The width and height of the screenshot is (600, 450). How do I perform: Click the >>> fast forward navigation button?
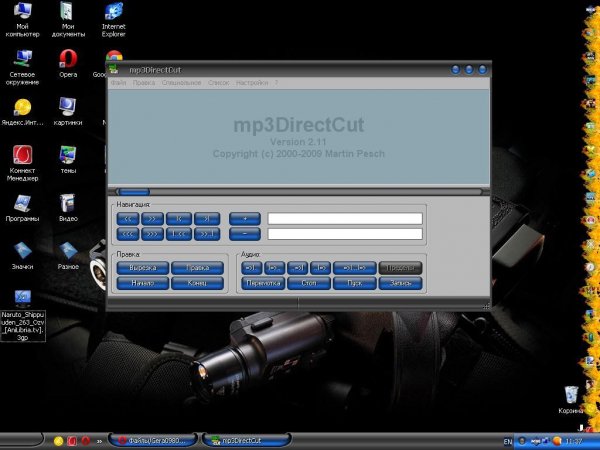point(152,234)
